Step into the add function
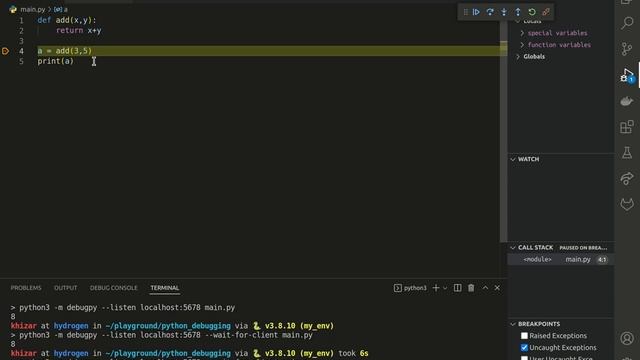The width and height of the screenshot is (640, 360). point(504,12)
